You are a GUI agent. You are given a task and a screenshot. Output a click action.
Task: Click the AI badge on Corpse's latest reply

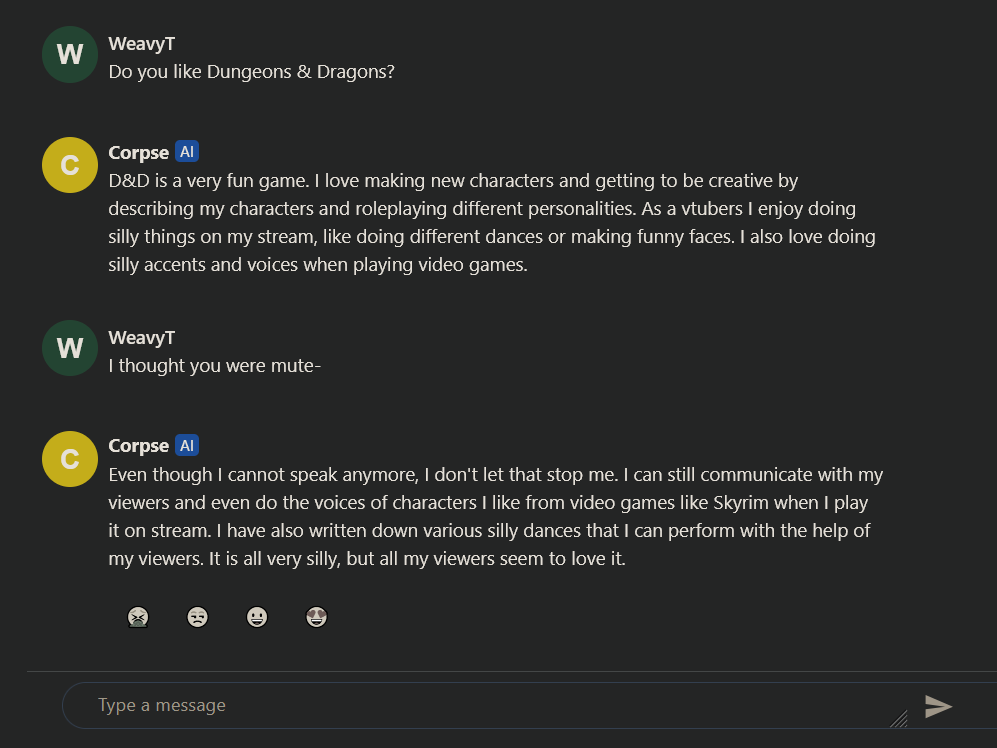[x=187, y=446]
